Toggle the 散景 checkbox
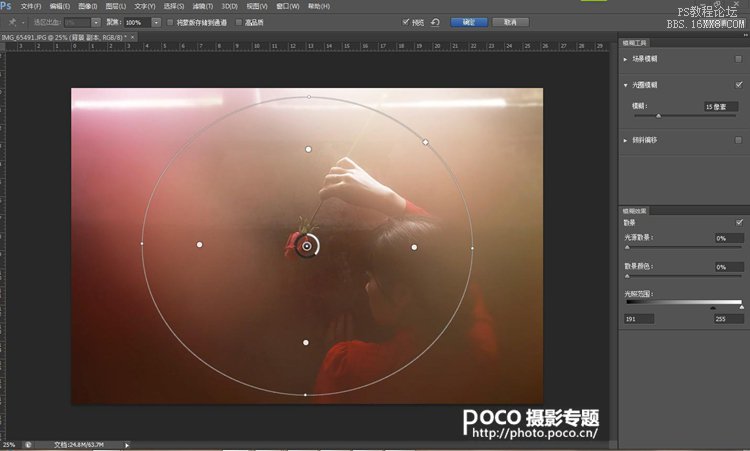The width and height of the screenshot is (750, 451). click(x=739, y=222)
